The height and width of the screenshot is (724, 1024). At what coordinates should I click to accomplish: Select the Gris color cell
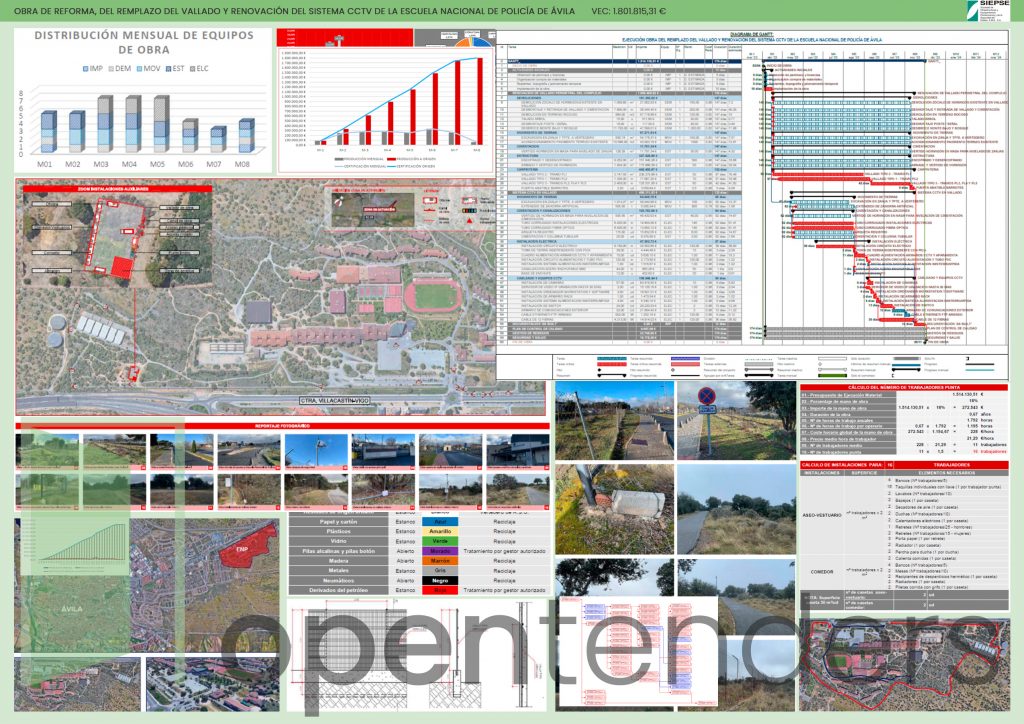440,571
